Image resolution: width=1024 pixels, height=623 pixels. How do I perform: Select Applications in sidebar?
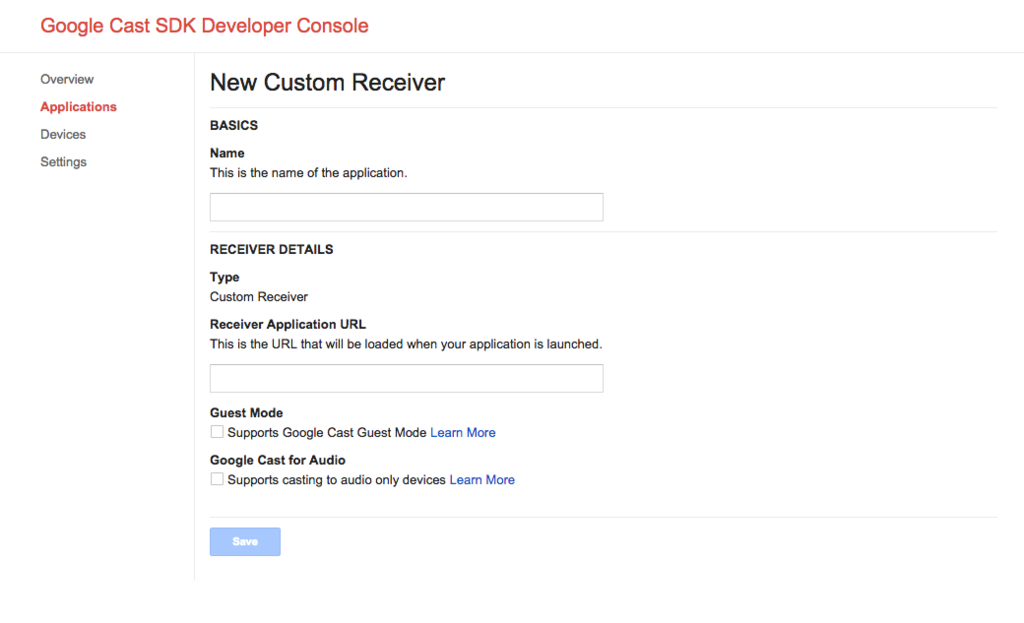(78, 106)
